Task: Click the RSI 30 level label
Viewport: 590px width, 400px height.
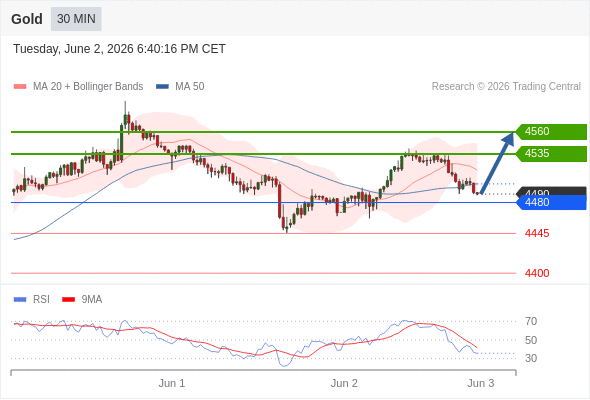Action: click(531, 358)
